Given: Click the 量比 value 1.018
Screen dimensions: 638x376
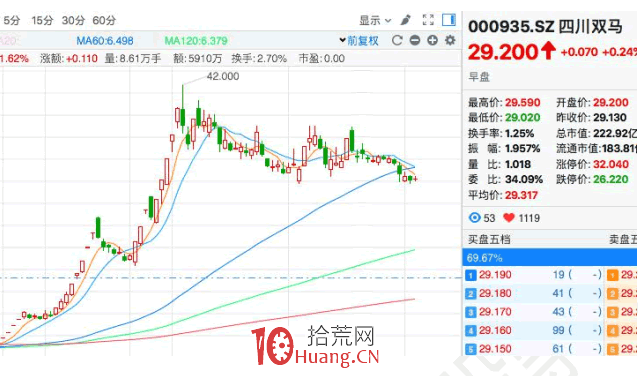Looking at the screenshot, I should pyautogui.click(x=518, y=164).
